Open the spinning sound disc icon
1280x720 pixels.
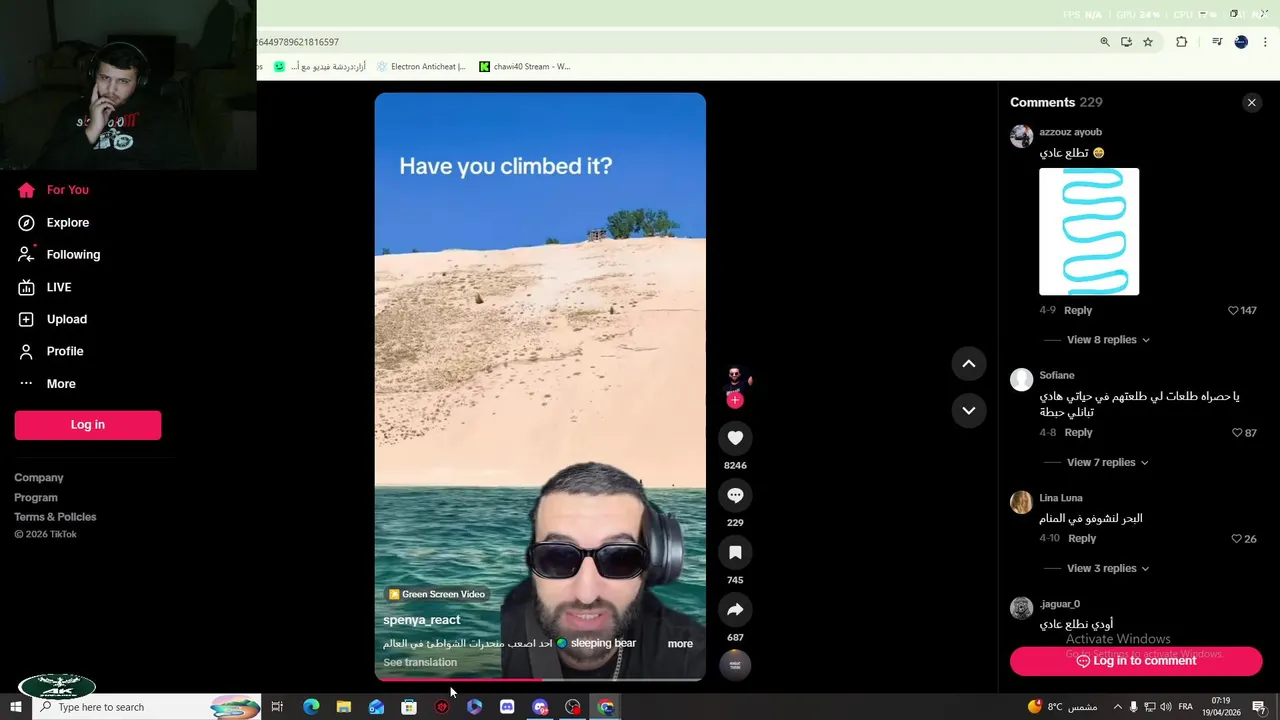[735, 665]
